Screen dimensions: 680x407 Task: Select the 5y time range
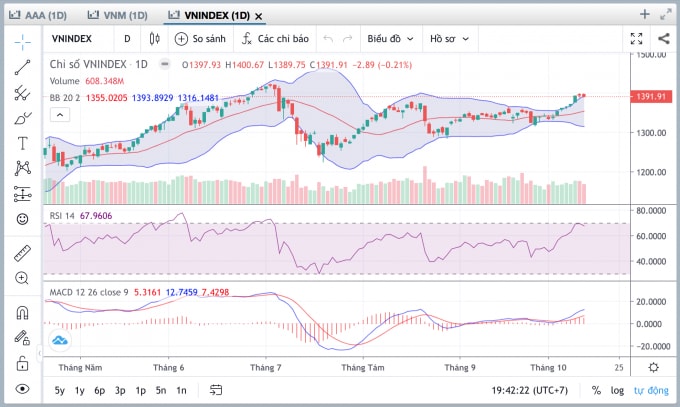pos(59,391)
